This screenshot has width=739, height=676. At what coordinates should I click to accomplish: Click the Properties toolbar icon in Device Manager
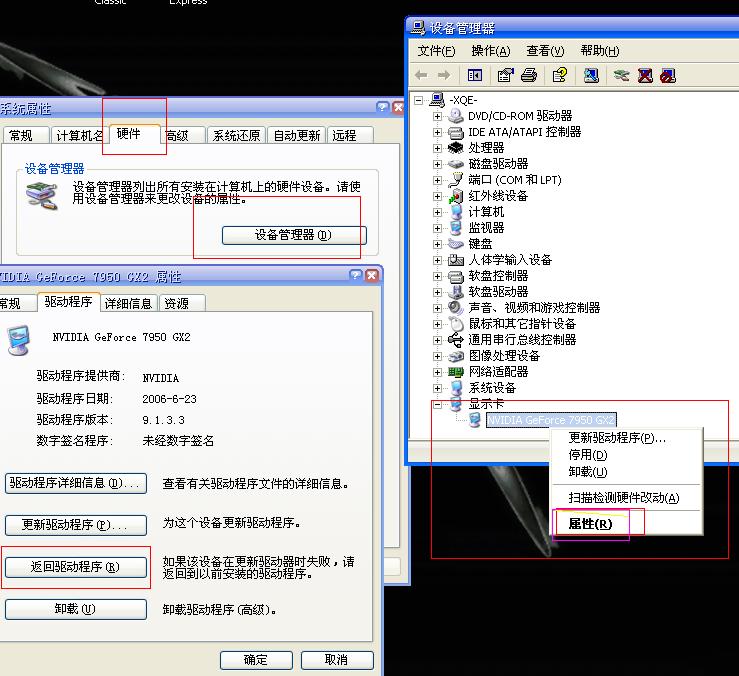coord(505,75)
